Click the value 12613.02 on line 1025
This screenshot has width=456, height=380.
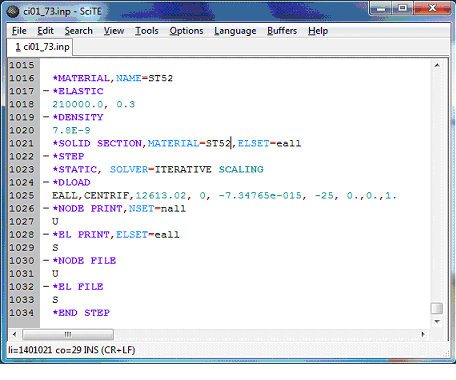coord(161,195)
